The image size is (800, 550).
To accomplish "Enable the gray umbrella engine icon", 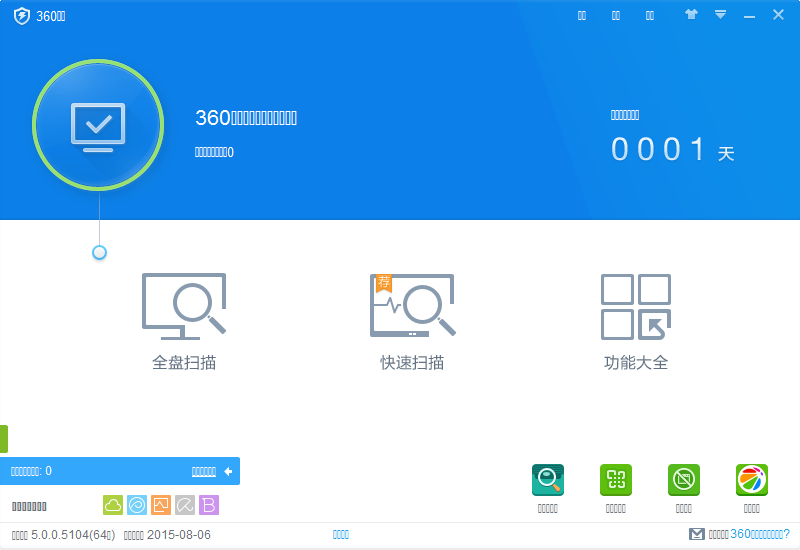I will click(185, 505).
